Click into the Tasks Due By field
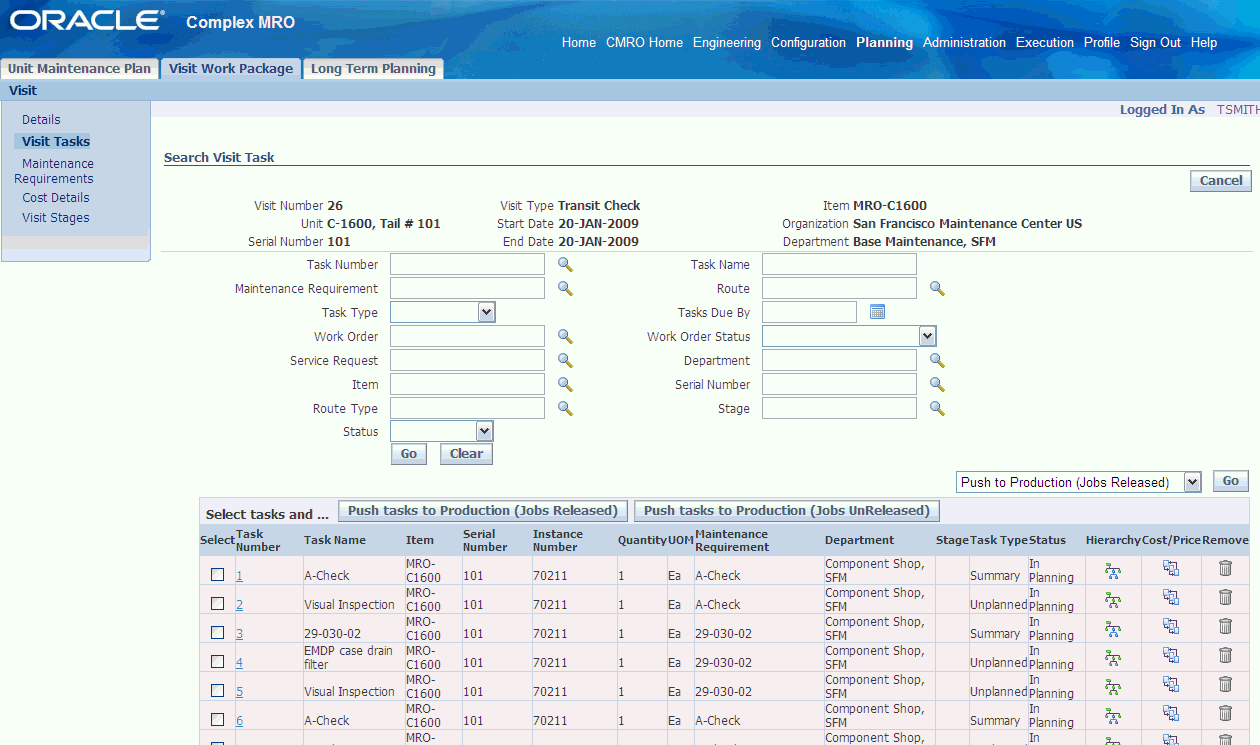 click(x=809, y=312)
